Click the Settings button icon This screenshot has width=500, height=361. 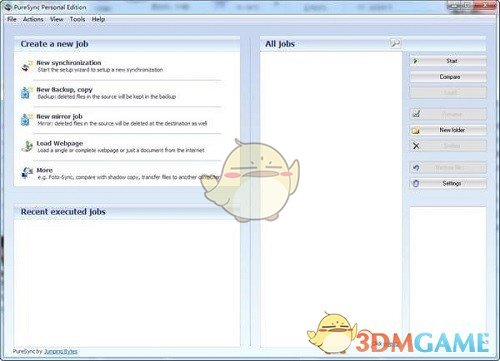[416, 183]
